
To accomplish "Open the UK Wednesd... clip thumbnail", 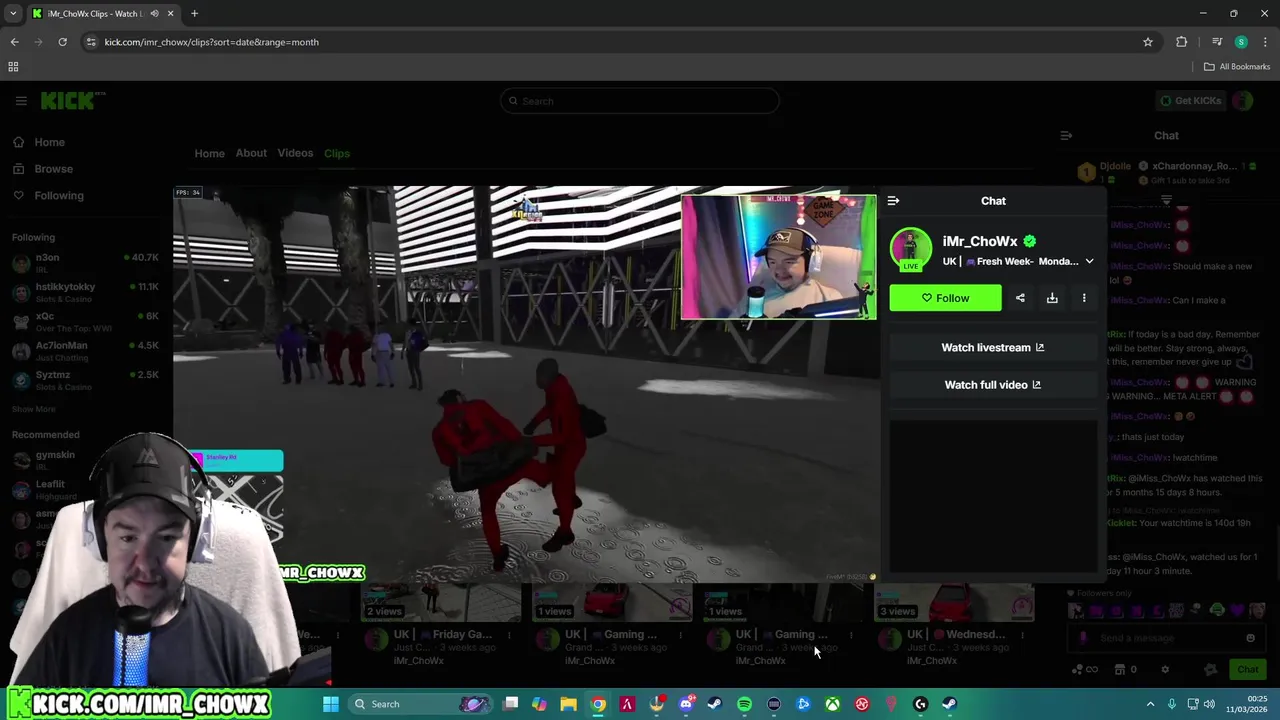I will [x=954, y=604].
